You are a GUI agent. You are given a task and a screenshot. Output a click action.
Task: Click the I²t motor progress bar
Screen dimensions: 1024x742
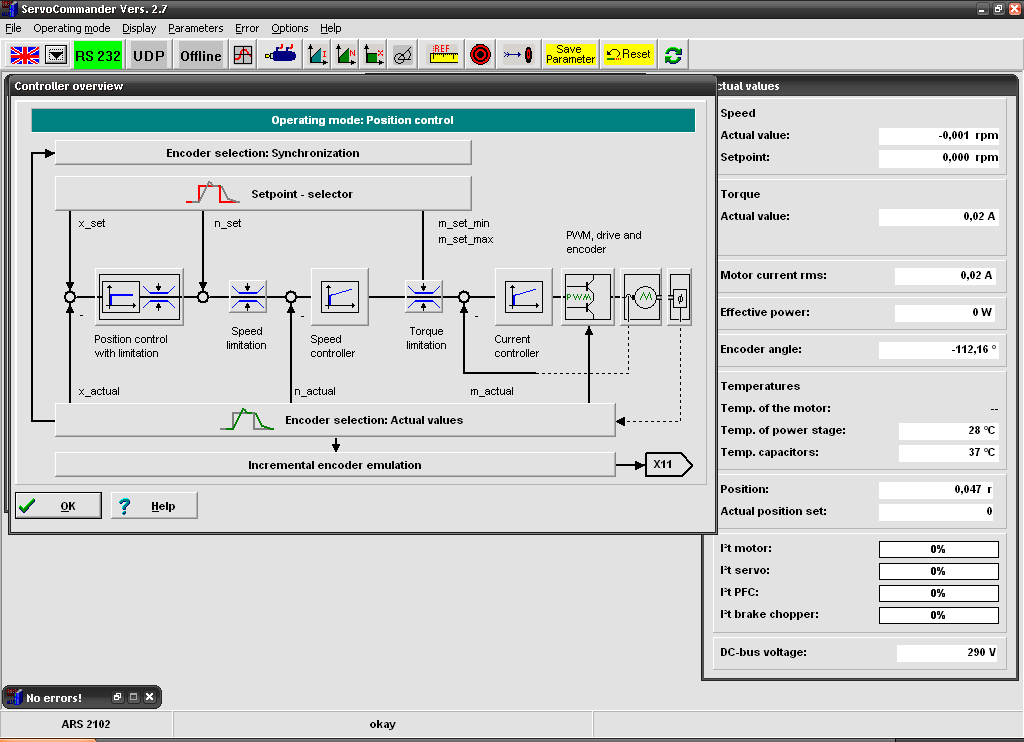coord(938,549)
